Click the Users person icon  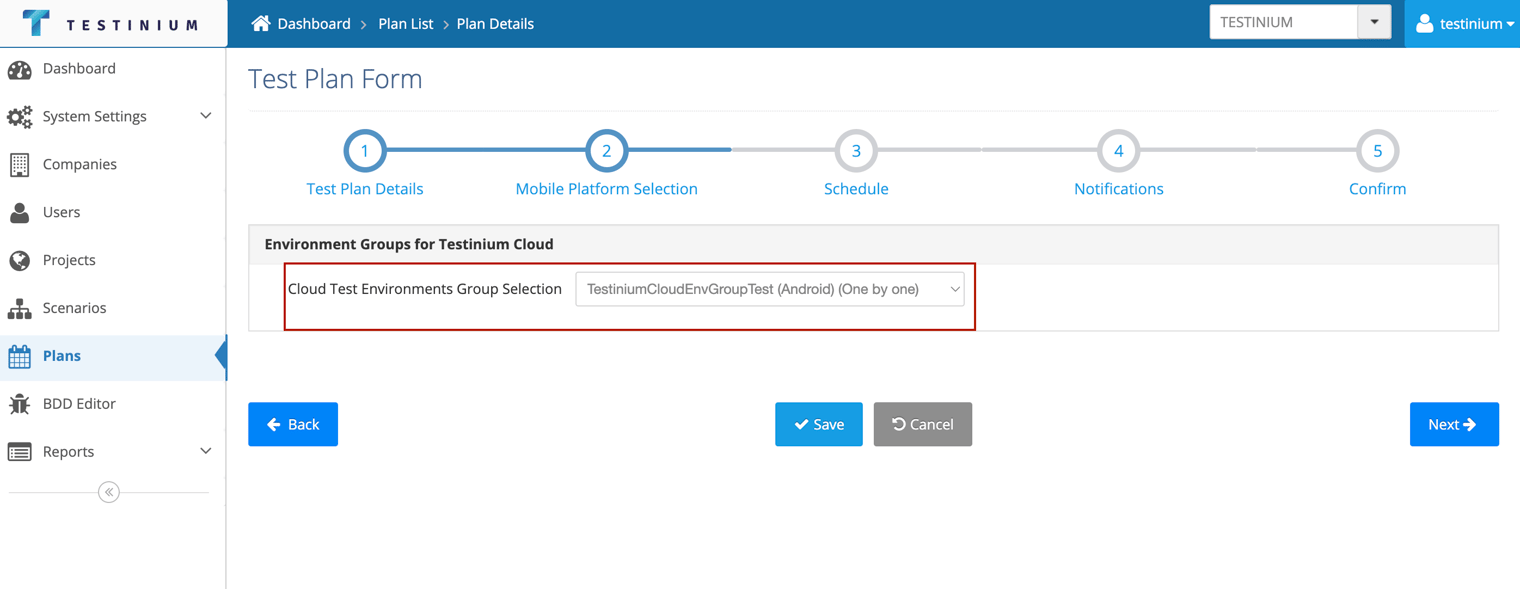click(19, 212)
